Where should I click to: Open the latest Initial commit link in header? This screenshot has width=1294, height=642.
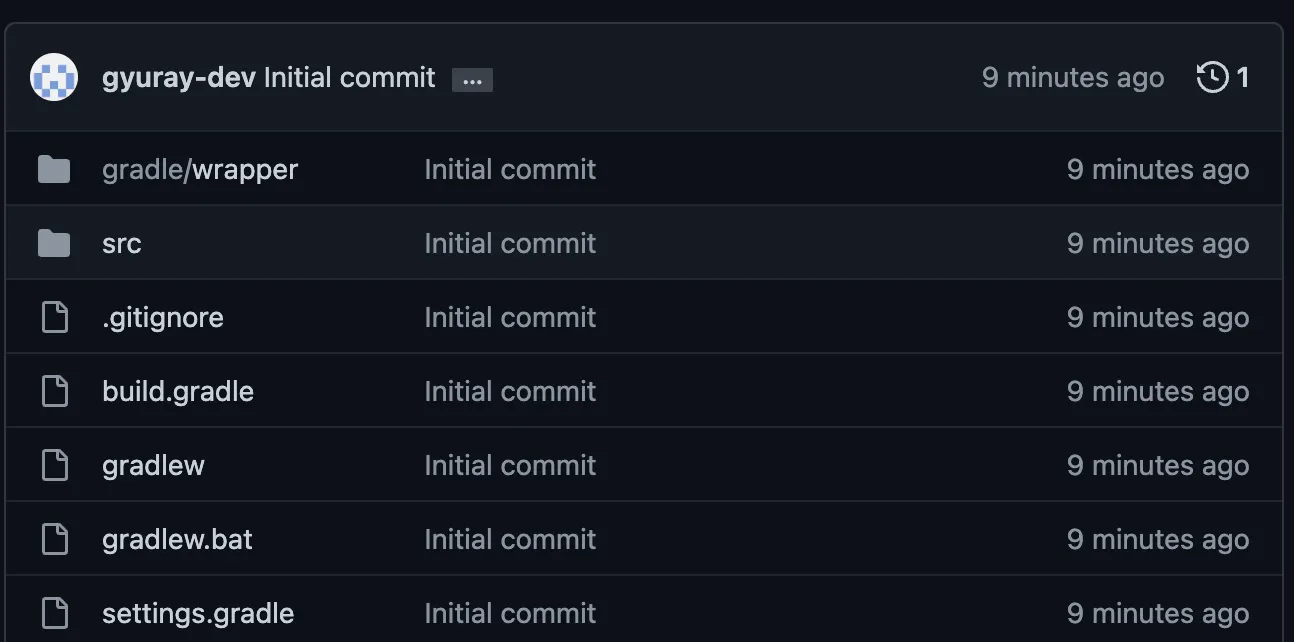[349, 78]
